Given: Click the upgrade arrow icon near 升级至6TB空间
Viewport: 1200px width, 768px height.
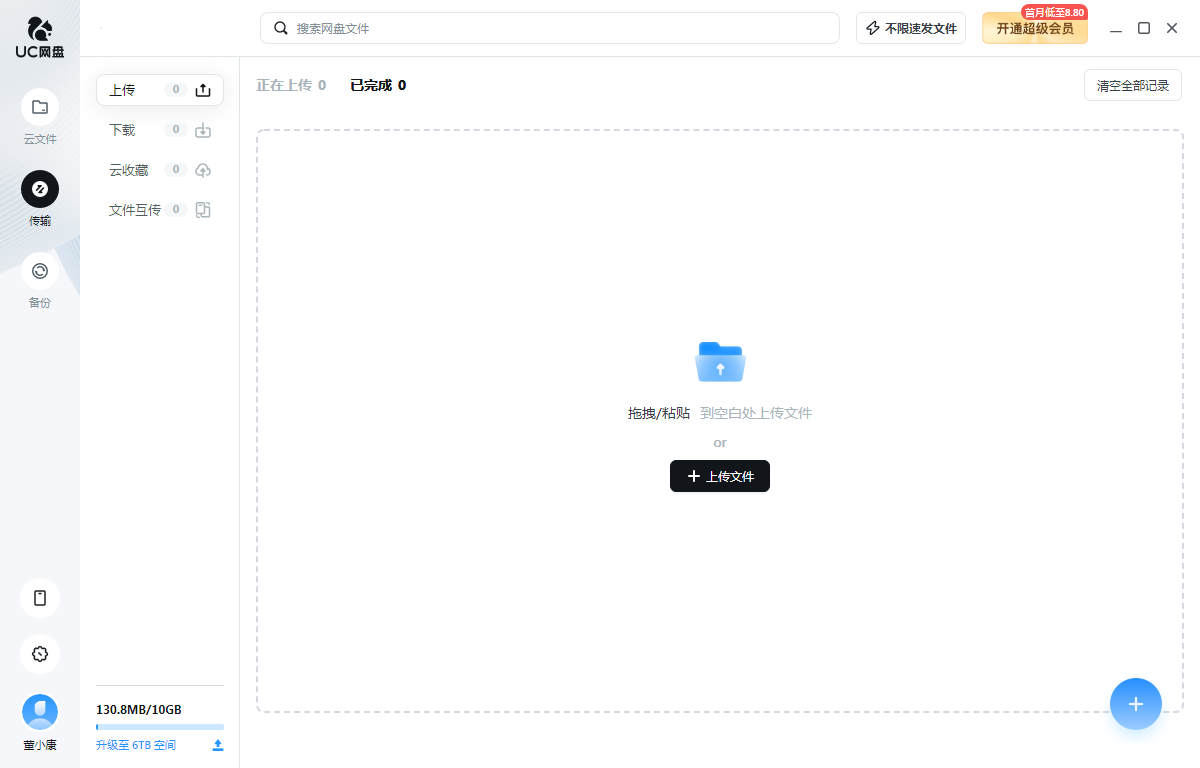Looking at the screenshot, I should 218,745.
